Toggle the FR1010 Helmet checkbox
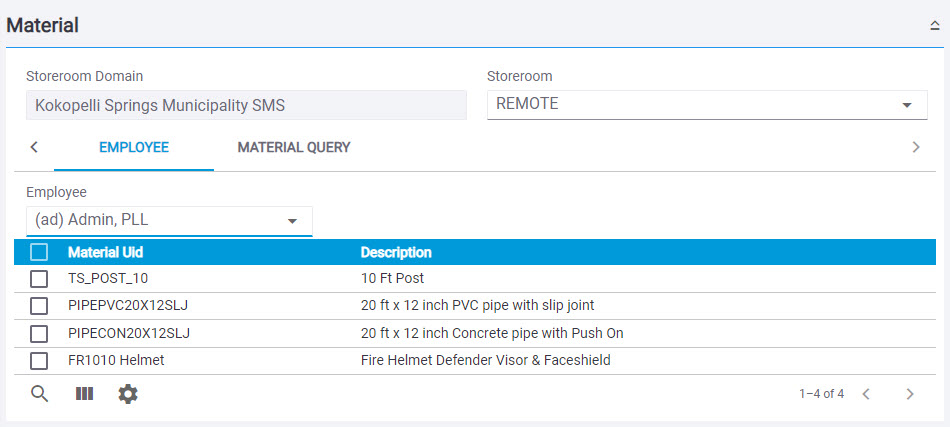Image resolution: width=950 pixels, height=427 pixels. [x=39, y=360]
